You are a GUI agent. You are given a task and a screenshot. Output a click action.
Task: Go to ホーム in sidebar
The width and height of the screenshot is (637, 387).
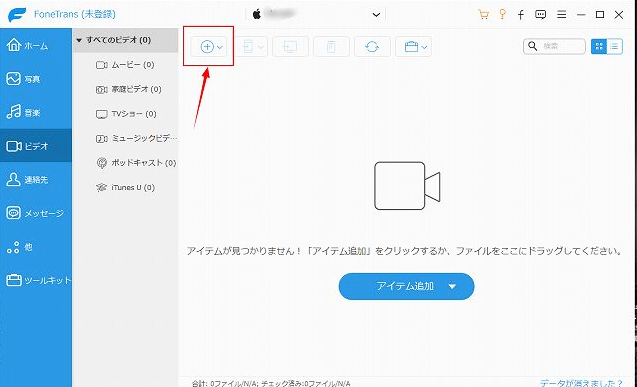click(36, 45)
